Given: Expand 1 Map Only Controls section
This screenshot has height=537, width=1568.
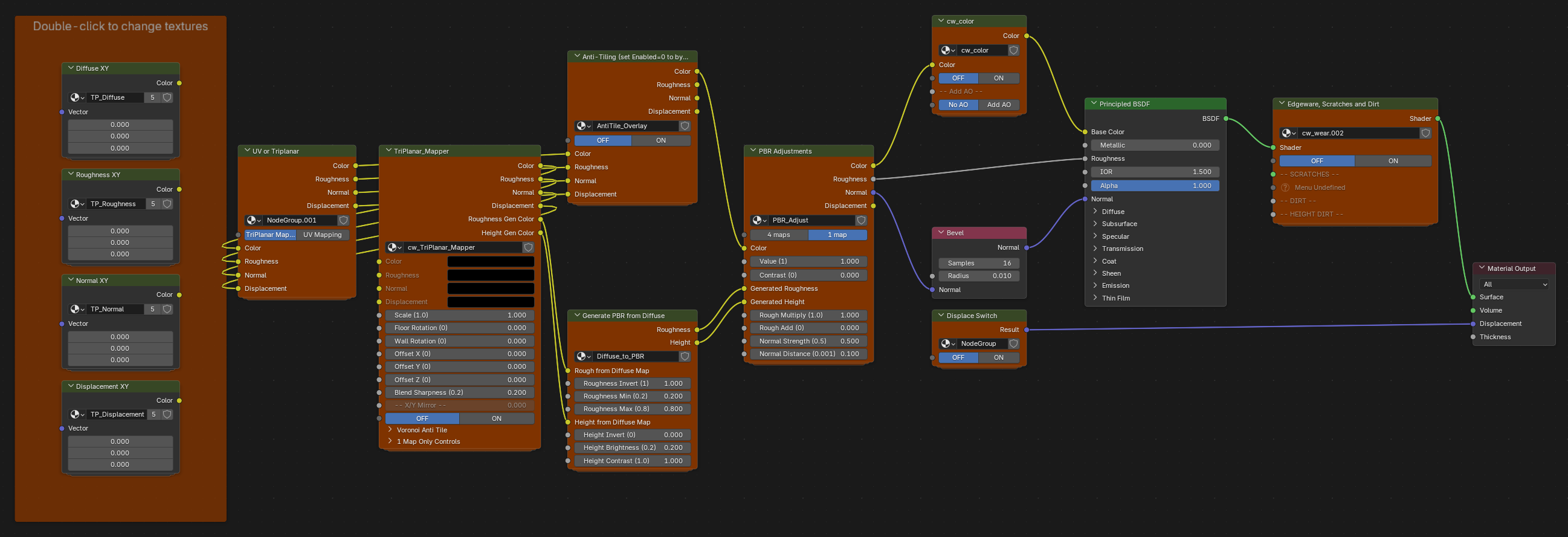Looking at the screenshot, I should (390, 441).
